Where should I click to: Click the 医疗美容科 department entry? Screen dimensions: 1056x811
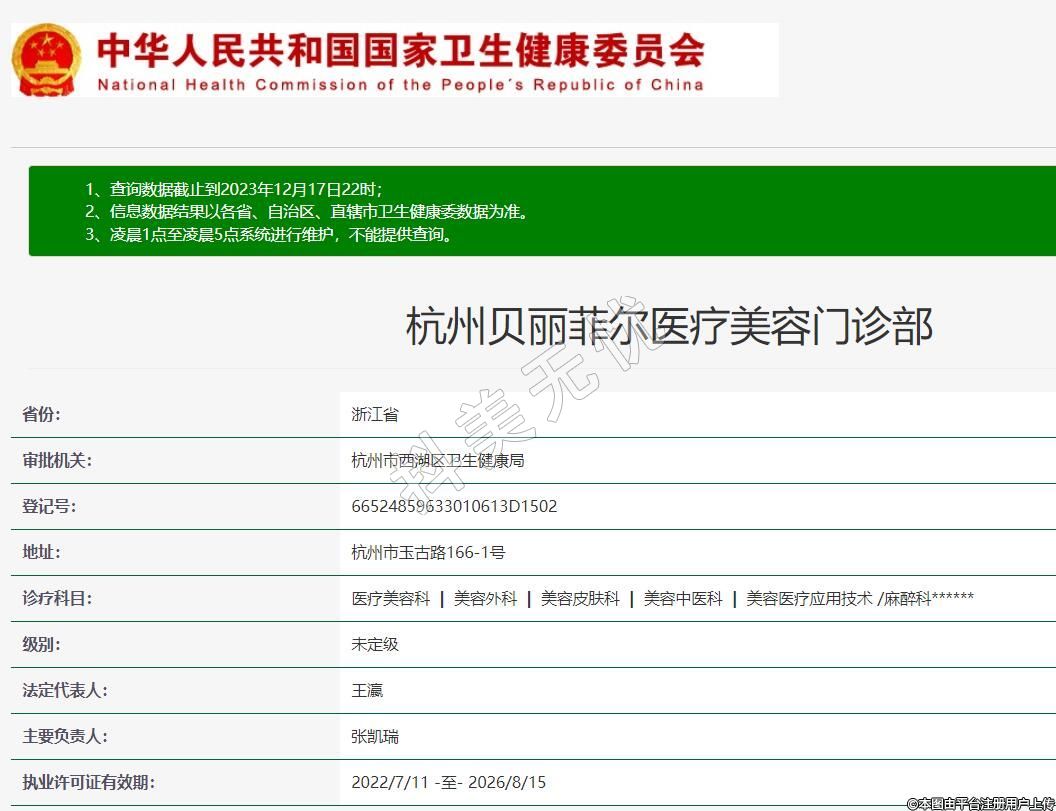tap(391, 598)
